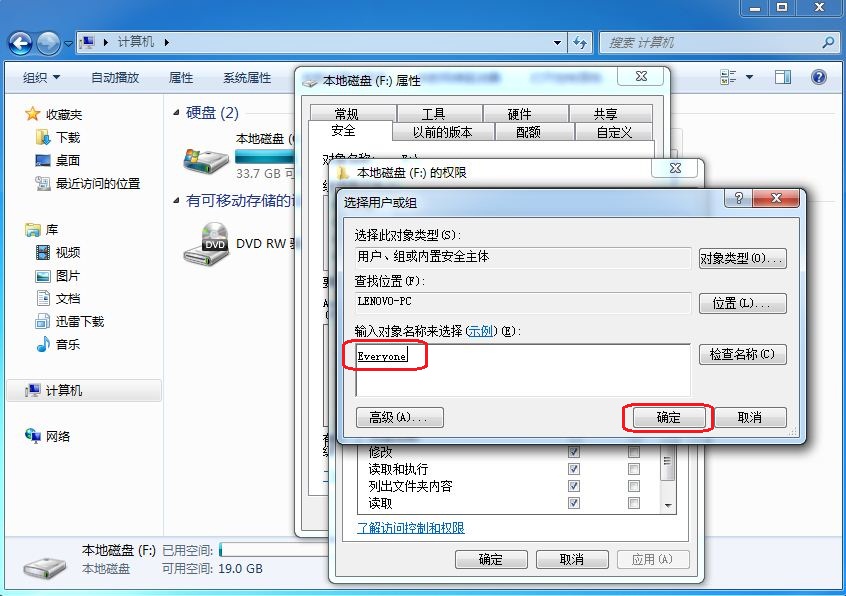Open the 组织 dropdown menu
The image size is (846, 596).
pos(41,77)
